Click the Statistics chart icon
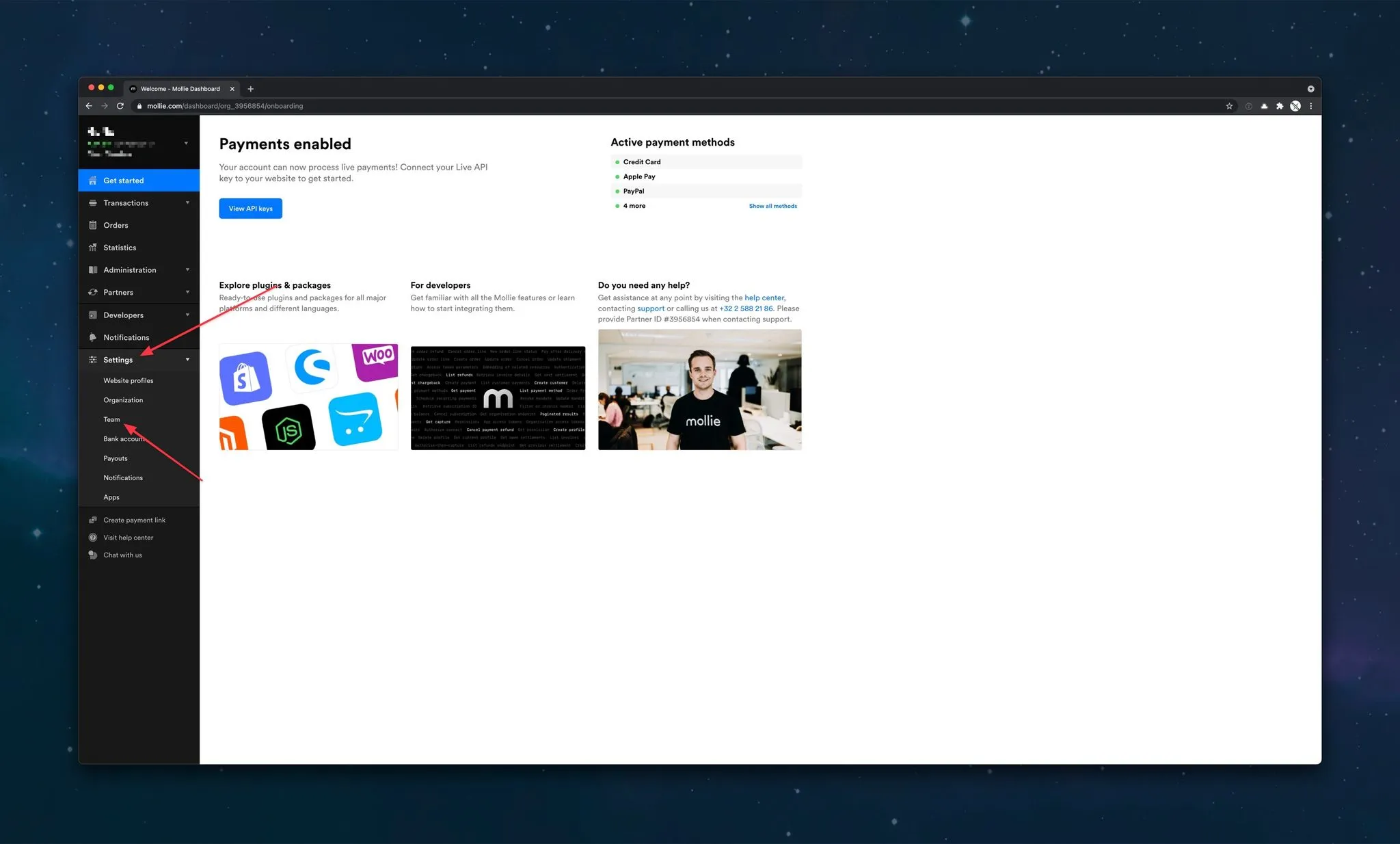1400x844 pixels. point(93,248)
